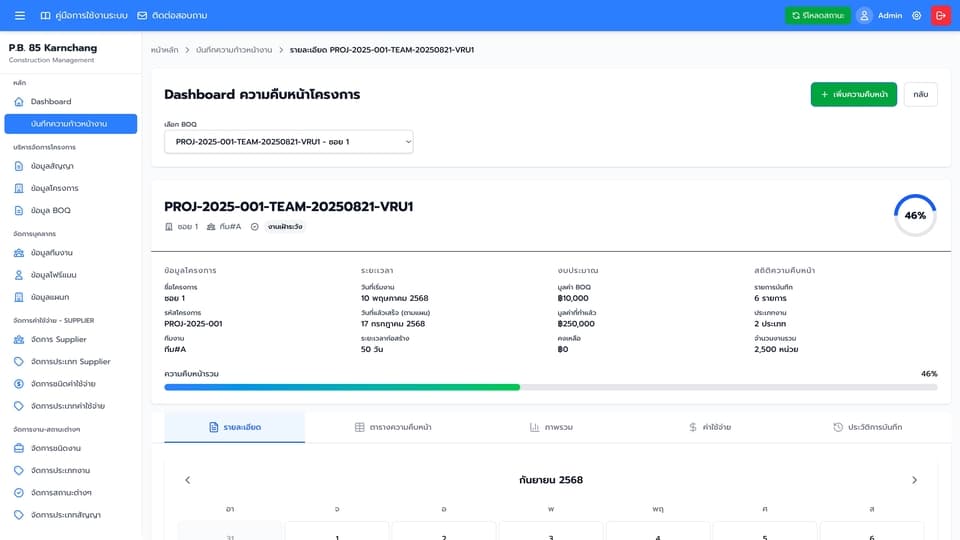The image size is (960, 540).
Task: Switch to รายละเอียด tab
Action: pyautogui.click(x=234, y=427)
